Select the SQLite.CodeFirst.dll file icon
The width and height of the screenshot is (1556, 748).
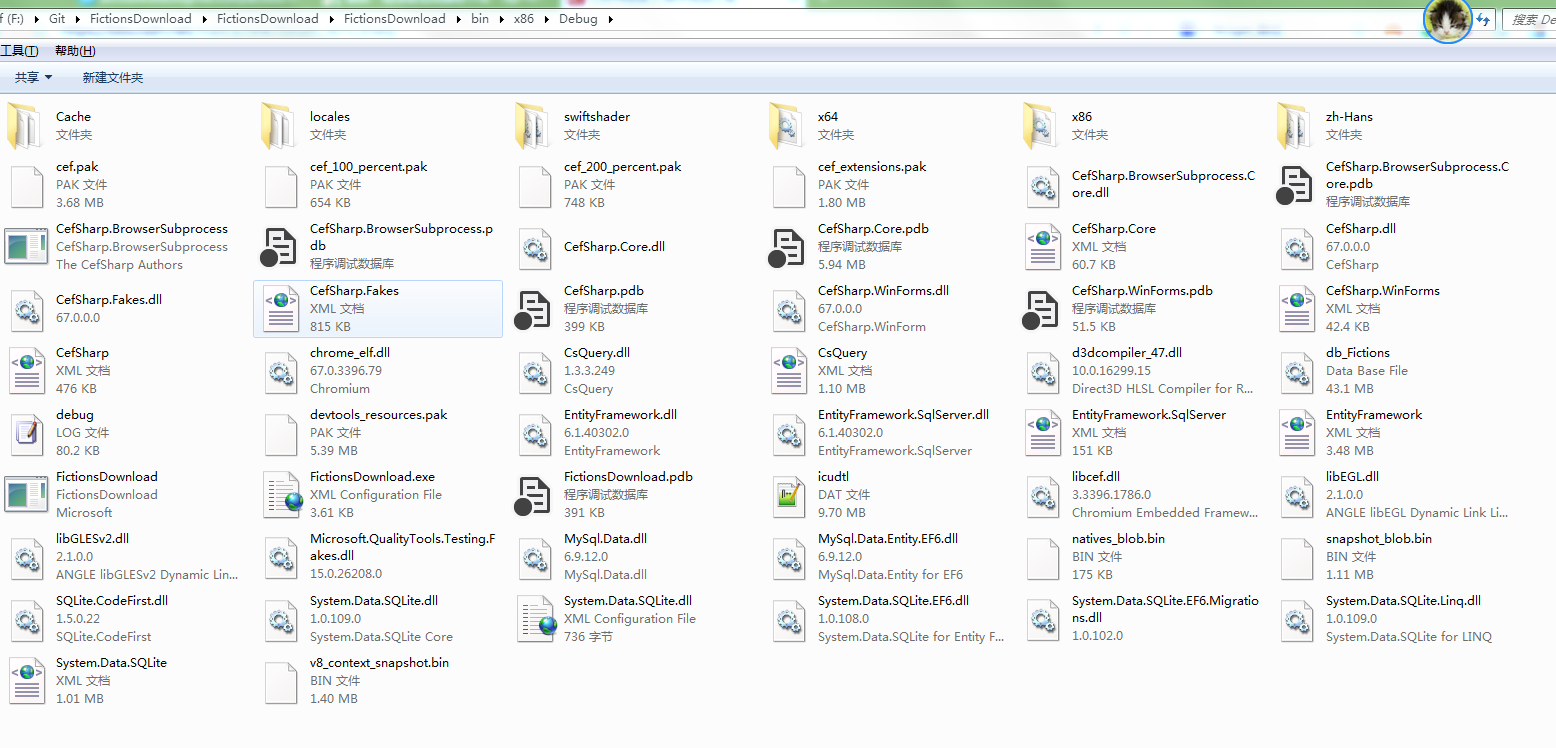pos(27,620)
